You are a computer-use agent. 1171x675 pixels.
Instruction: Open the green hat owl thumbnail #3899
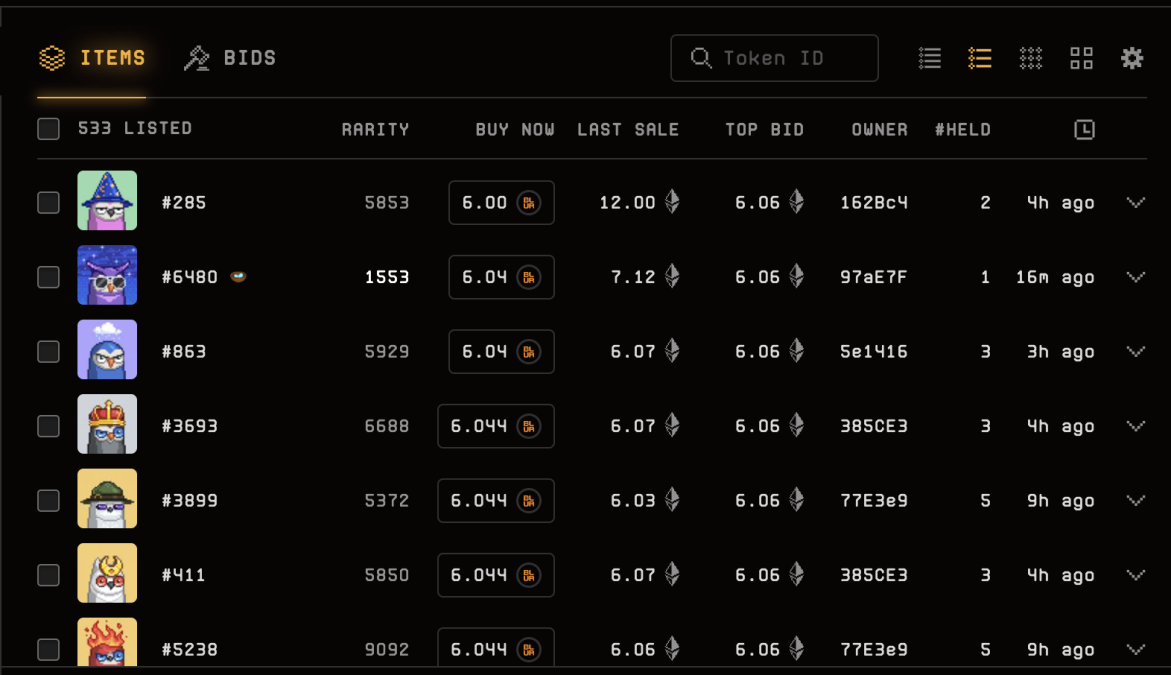(x=107, y=498)
